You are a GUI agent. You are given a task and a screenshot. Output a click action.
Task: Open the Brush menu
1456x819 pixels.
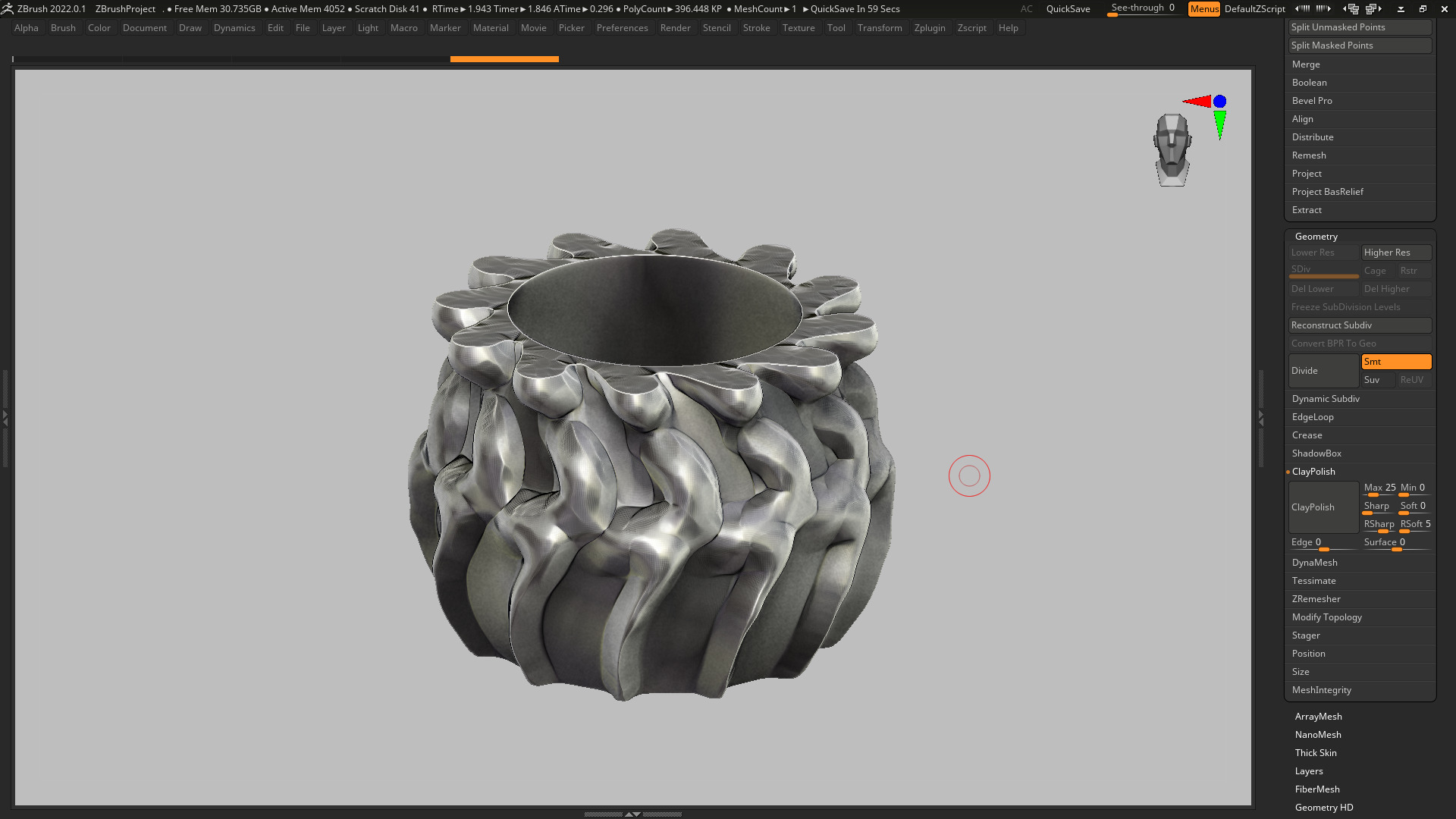pyautogui.click(x=63, y=28)
